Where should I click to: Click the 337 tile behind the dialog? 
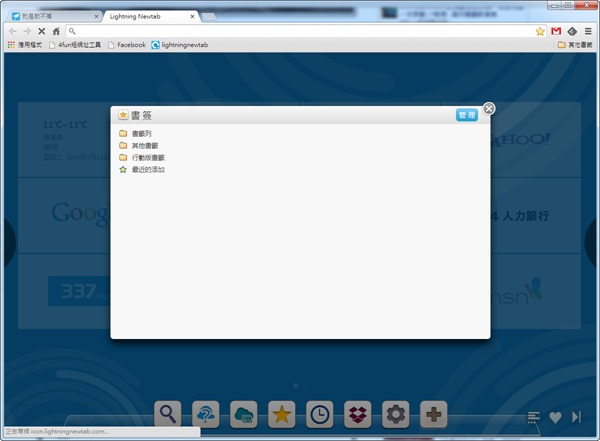pyautogui.click(x=64, y=291)
